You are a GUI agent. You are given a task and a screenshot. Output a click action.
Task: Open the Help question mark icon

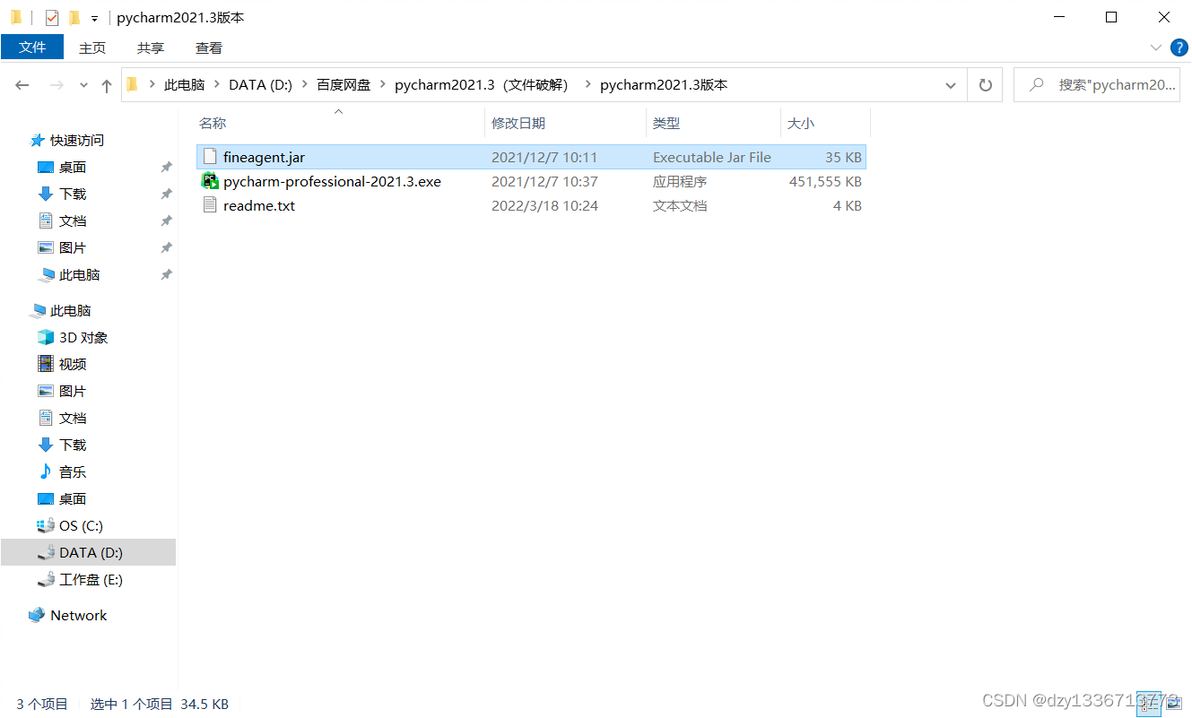(x=1179, y=48)
